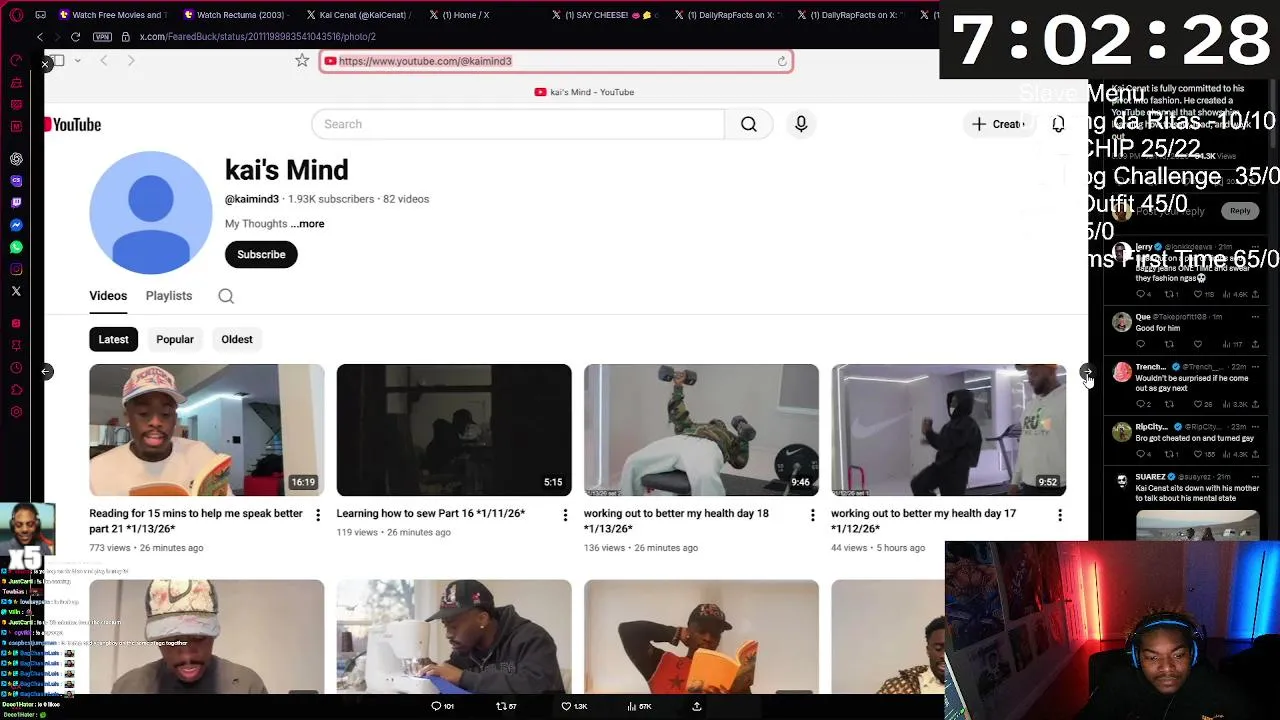Click Reply button in X comments
The width and height of the screenshot is (1280, 720).
click(x=1240, y=211)
